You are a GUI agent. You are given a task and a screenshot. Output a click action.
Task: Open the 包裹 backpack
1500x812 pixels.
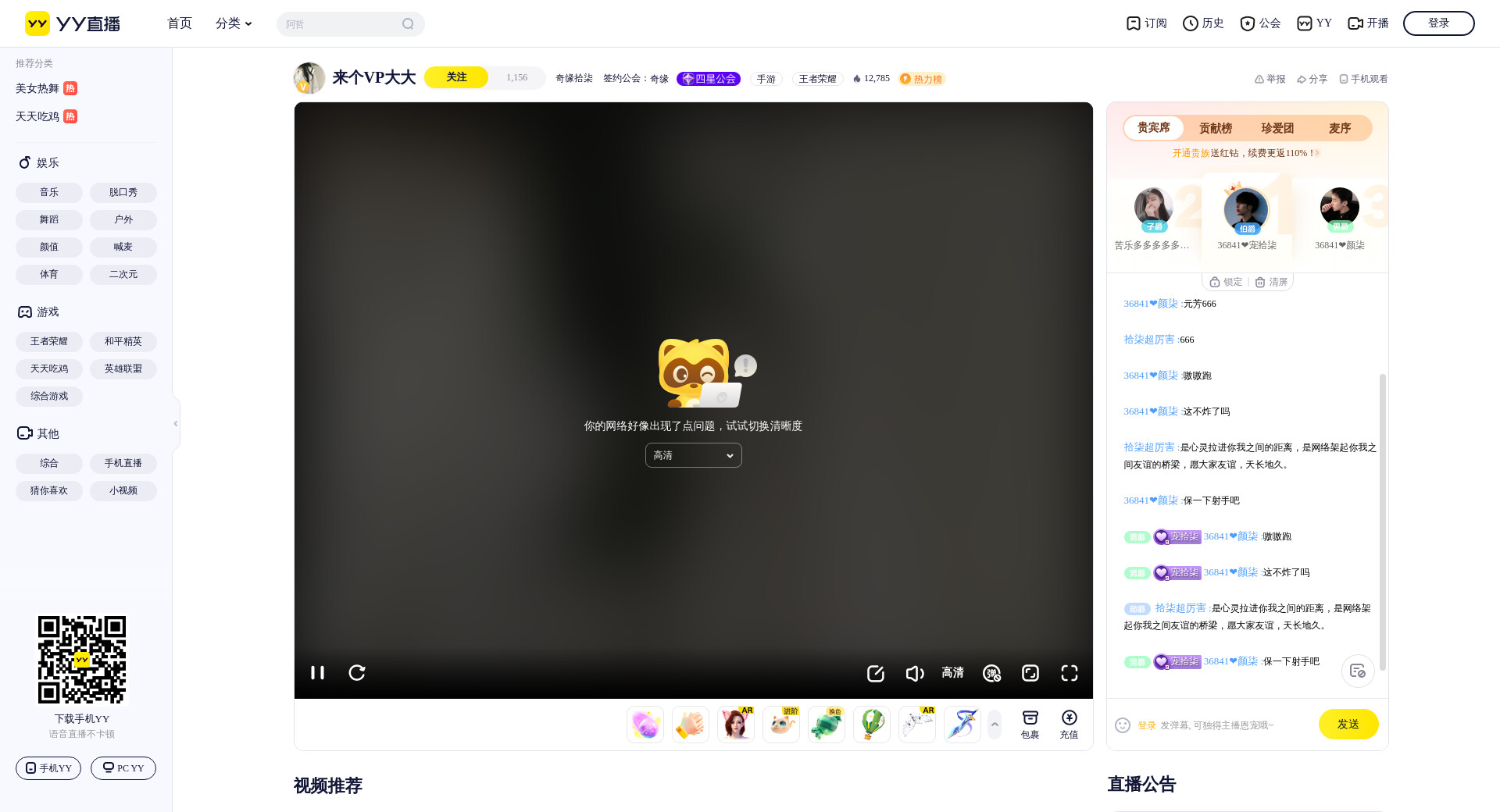tap(1030, 725)
